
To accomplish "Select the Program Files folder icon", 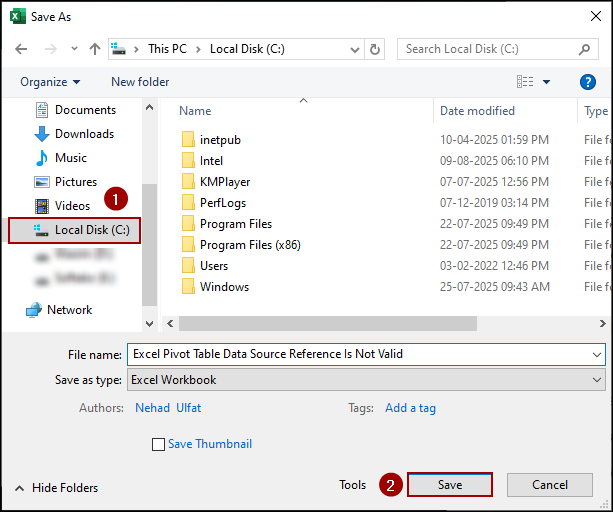I will click(x=188, y=224).
